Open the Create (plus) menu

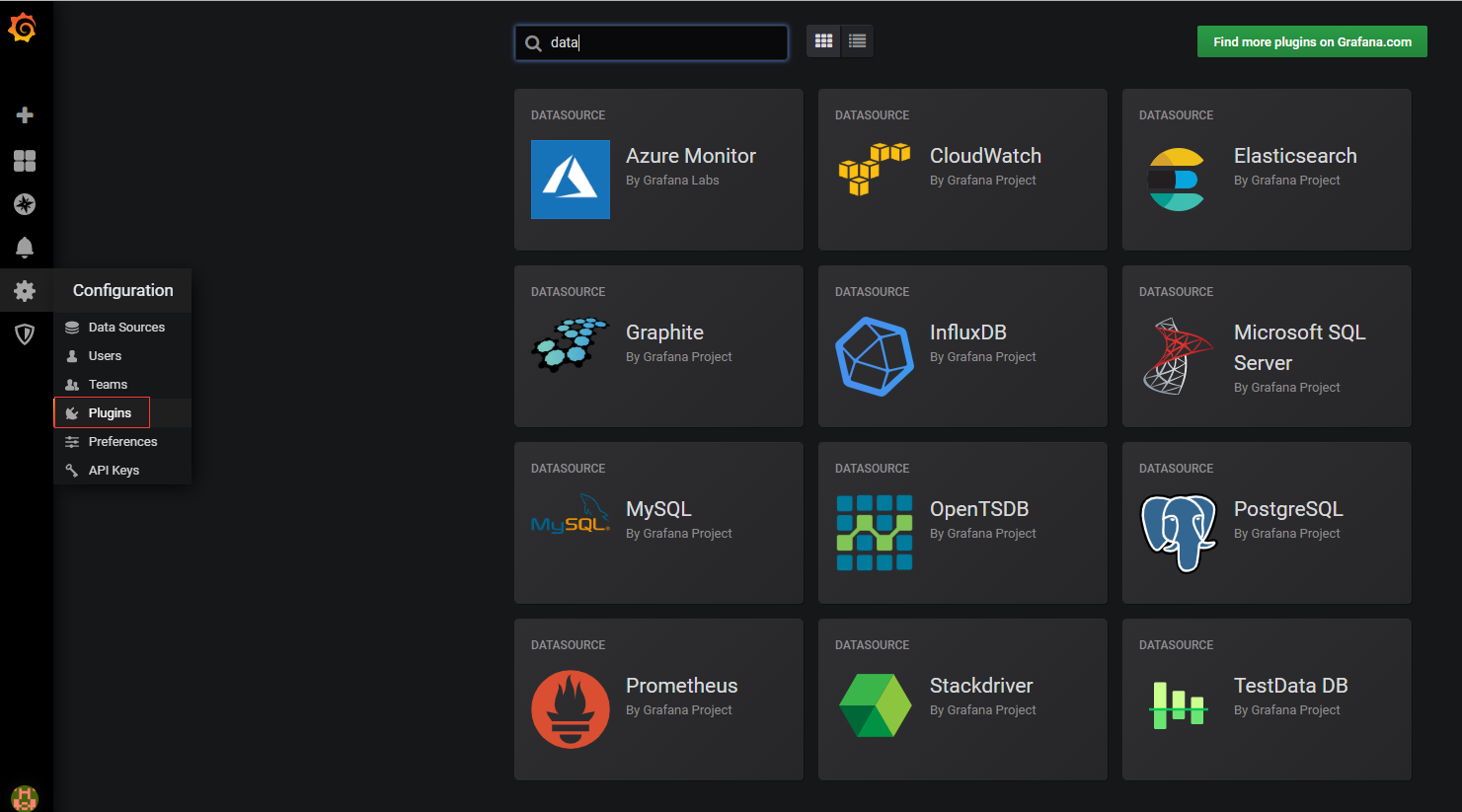tap(25, 115)
